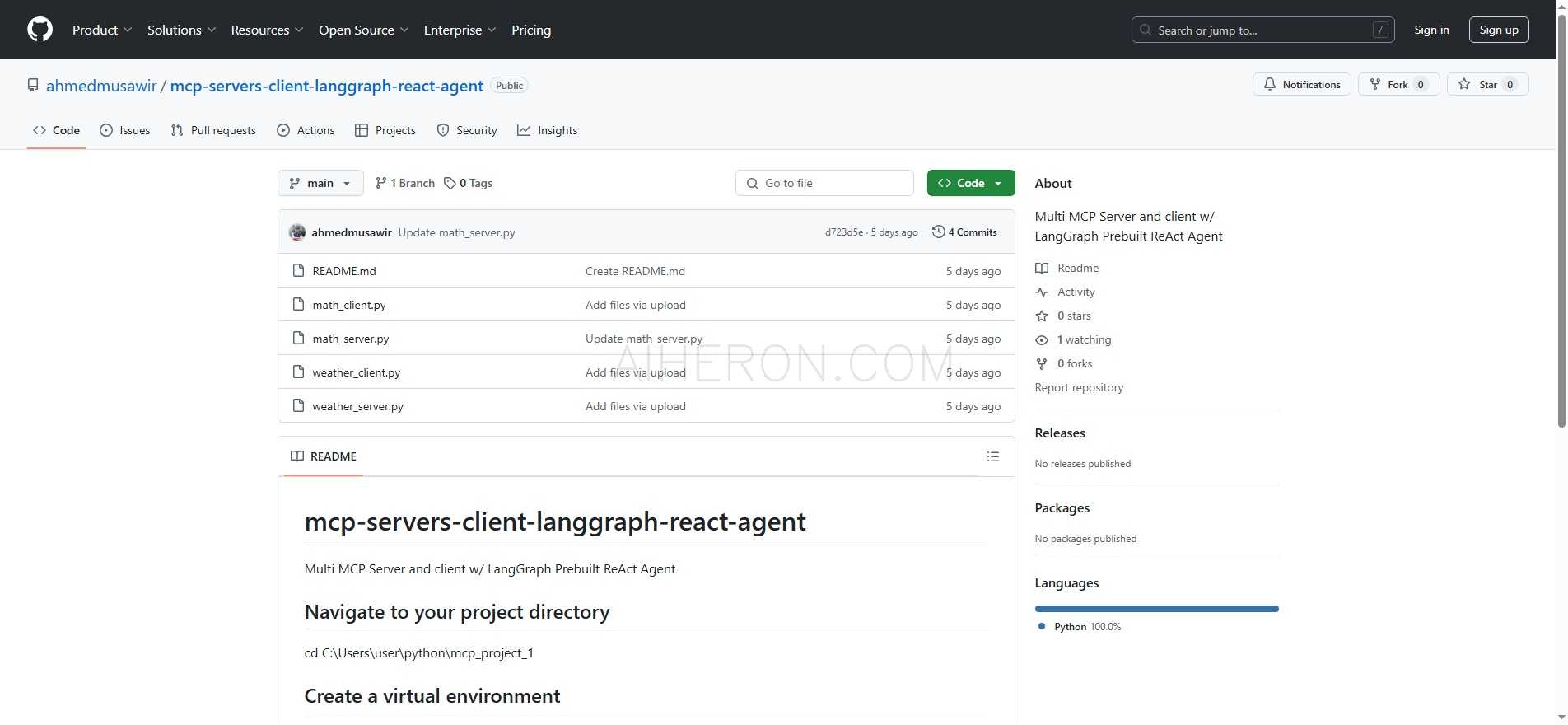The width and height of the screenshot is (1568, 725).
Task: Open the weather_client.py file
Action: [357, 372]
